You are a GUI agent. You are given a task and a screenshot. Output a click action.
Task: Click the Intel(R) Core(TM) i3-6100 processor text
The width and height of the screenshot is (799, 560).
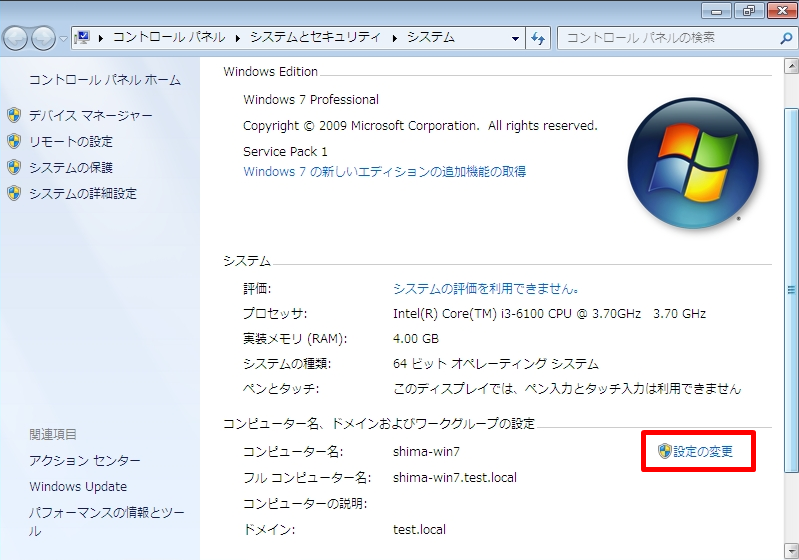point(549,314)
